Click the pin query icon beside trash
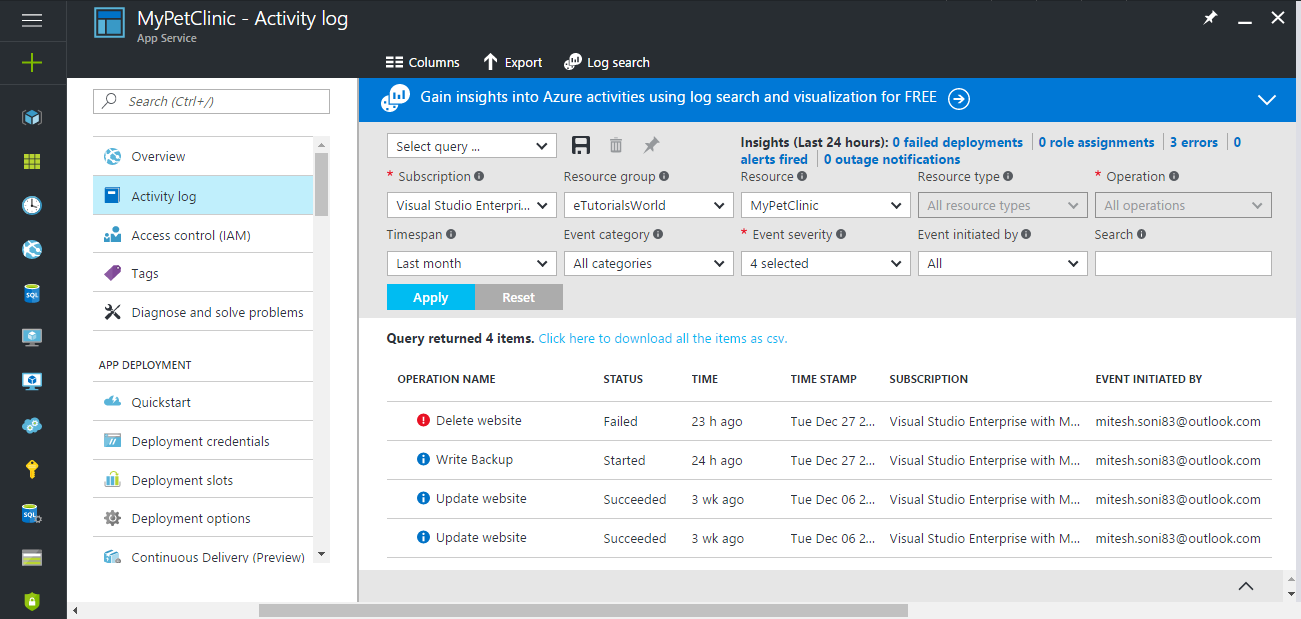The width and height of the screenshot is (1301, 619). (651, 146)
